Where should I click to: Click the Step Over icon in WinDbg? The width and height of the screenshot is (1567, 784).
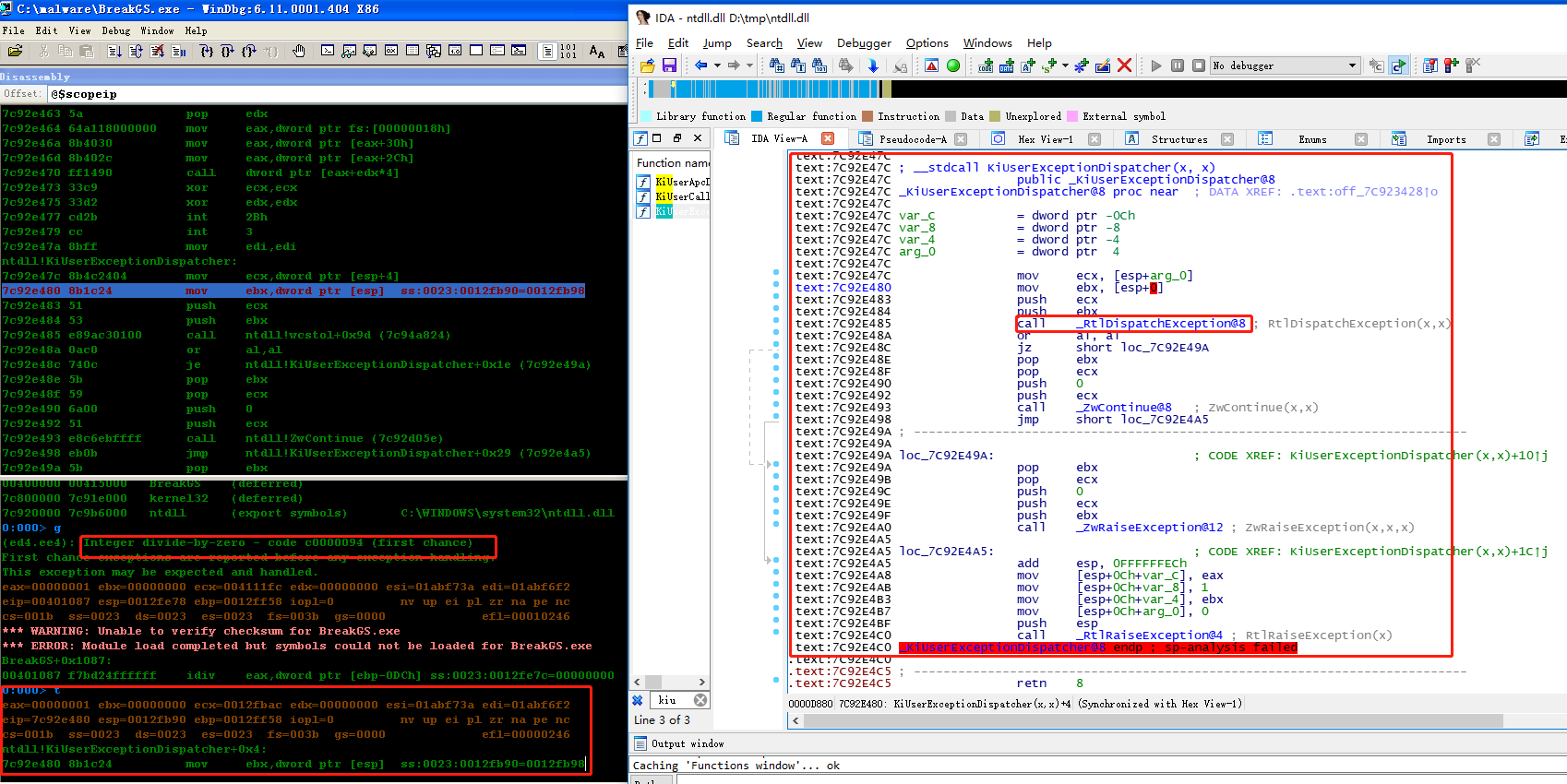227,51
